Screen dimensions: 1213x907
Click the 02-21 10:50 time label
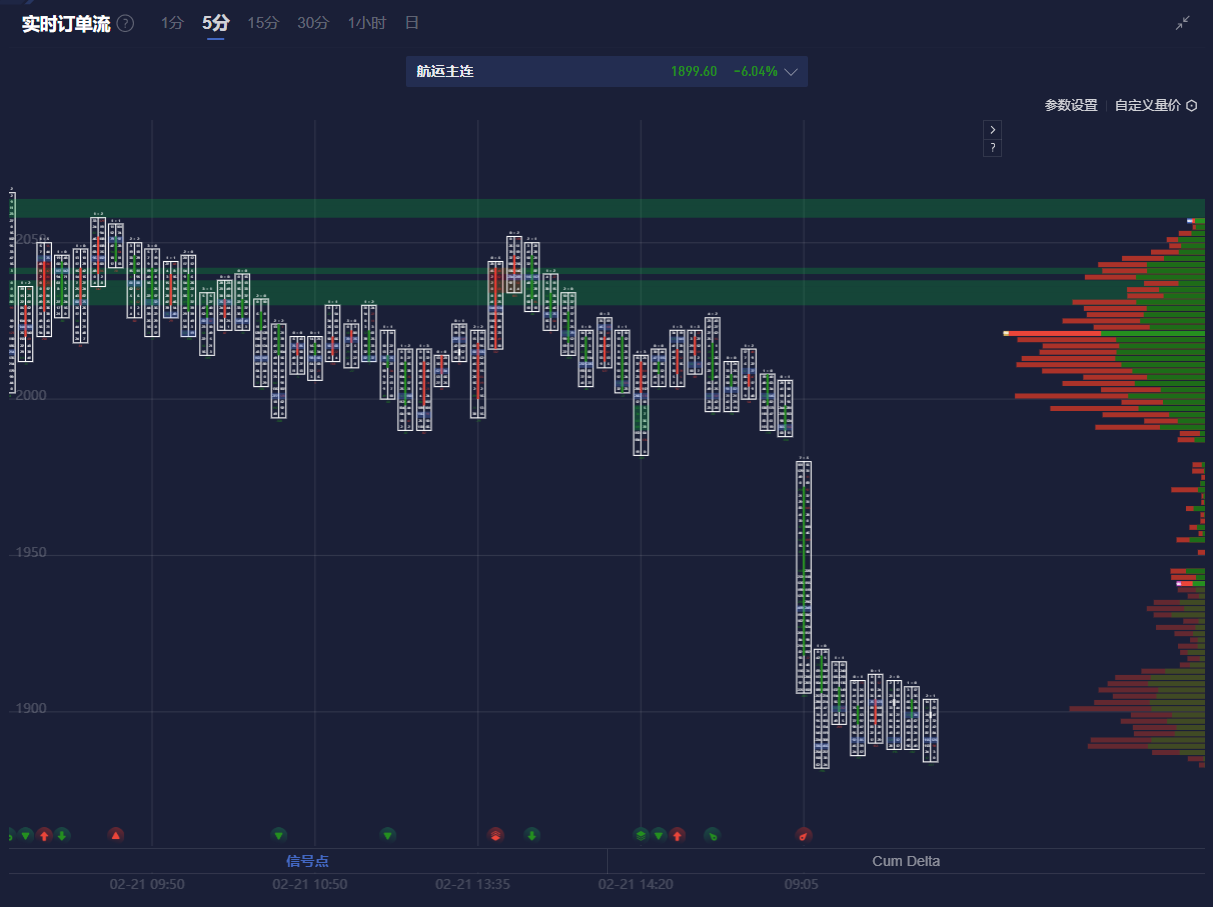click(310, 884)
